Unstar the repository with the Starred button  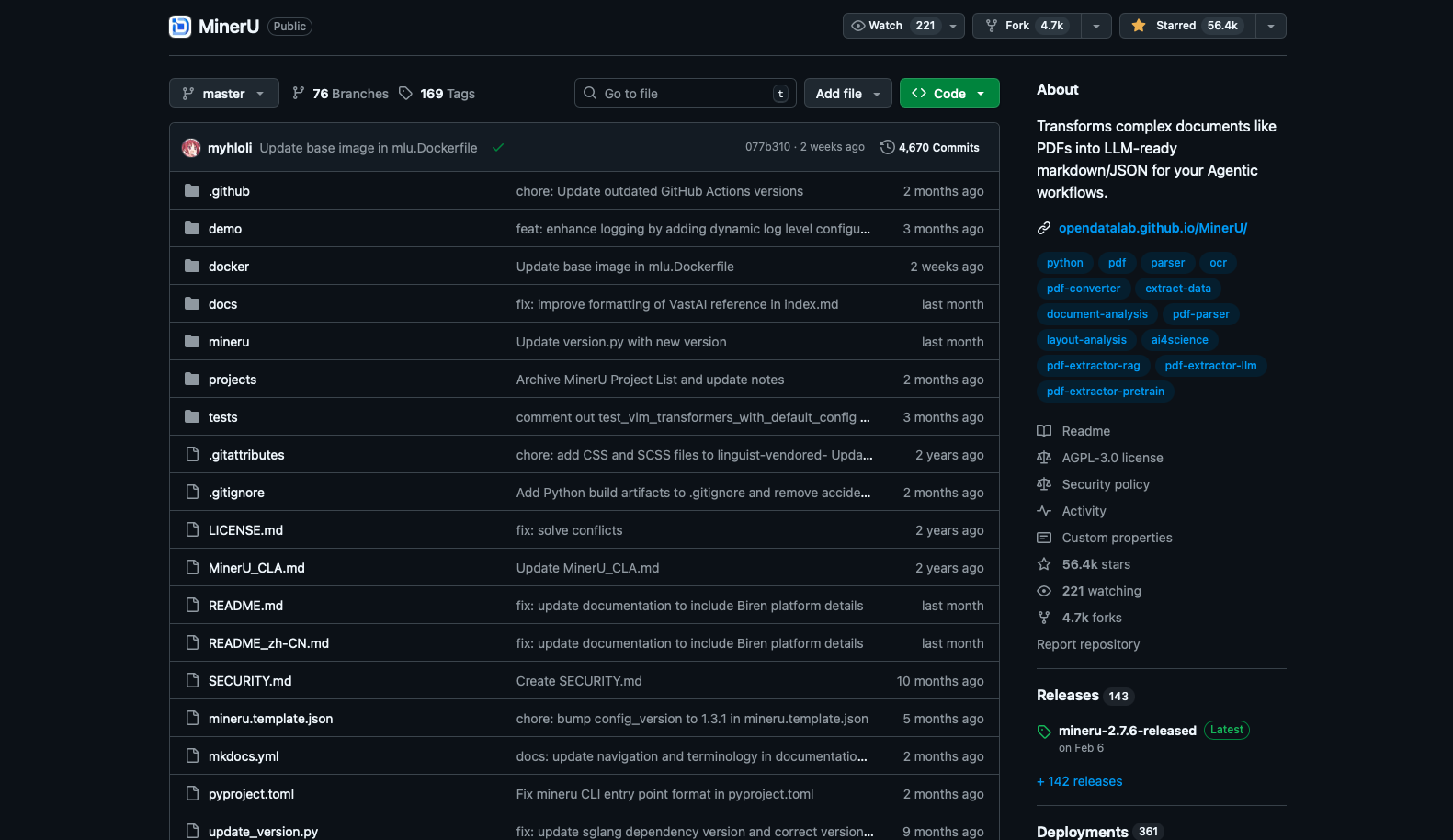1187,26
